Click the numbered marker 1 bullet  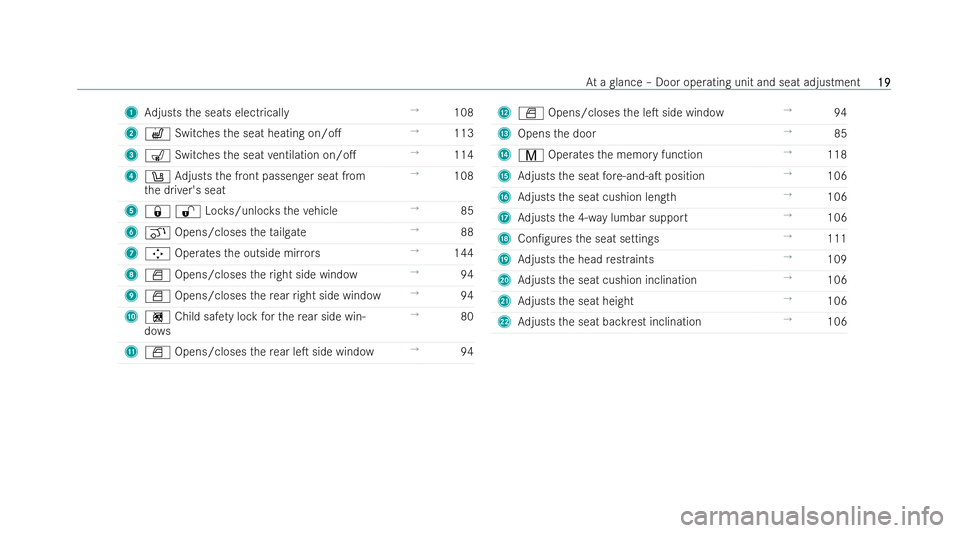coord(131,113)
